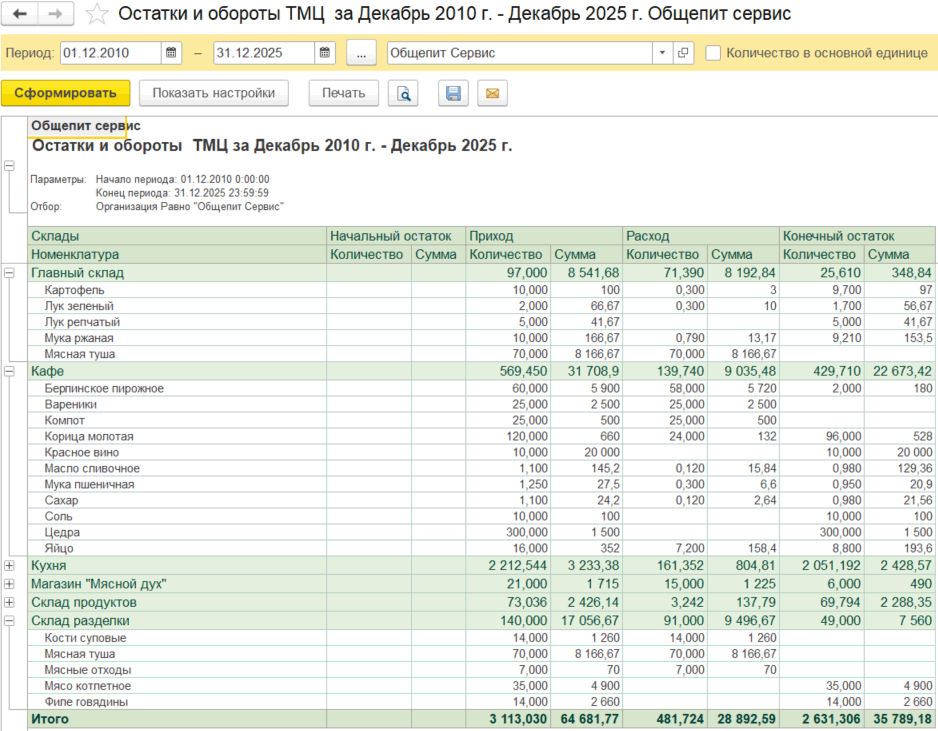
Task: Click the back navigation arrow
Action: click(x=20, y=14)
